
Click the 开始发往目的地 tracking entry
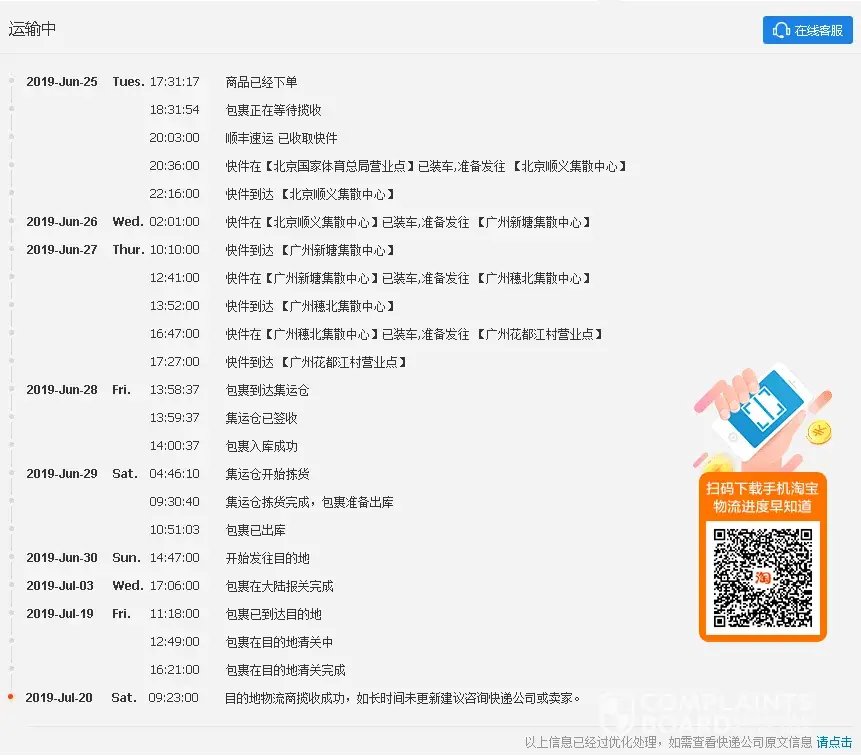pyautogui.click(x=267, y=558)
